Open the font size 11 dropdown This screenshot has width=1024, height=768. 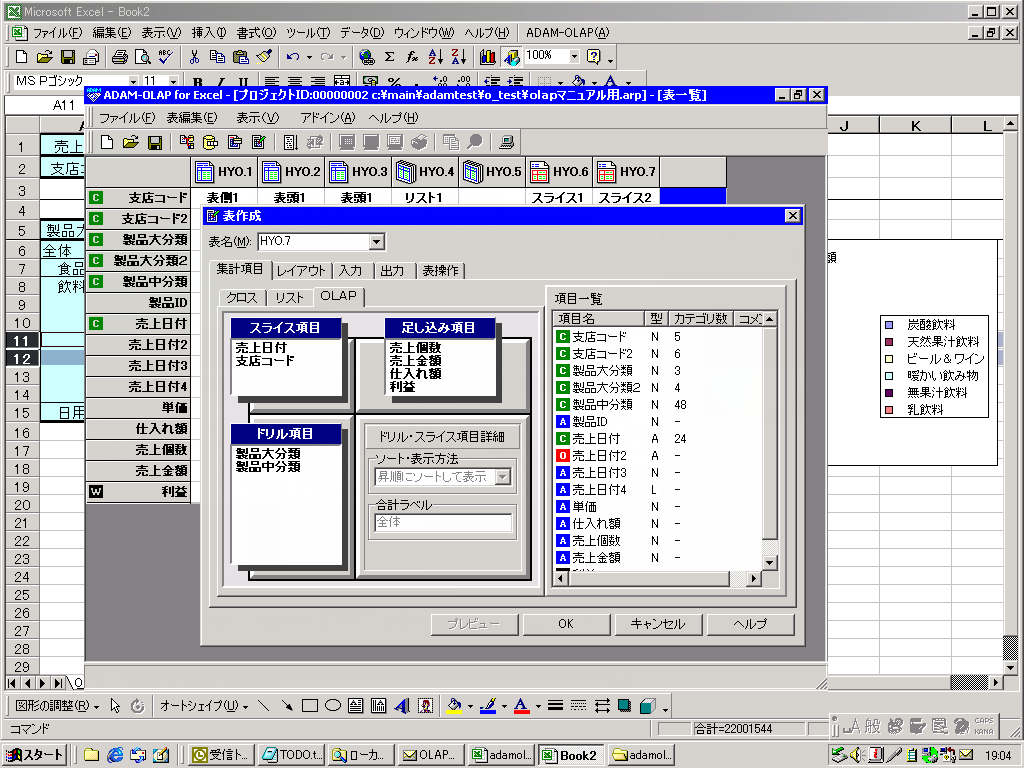174,82
